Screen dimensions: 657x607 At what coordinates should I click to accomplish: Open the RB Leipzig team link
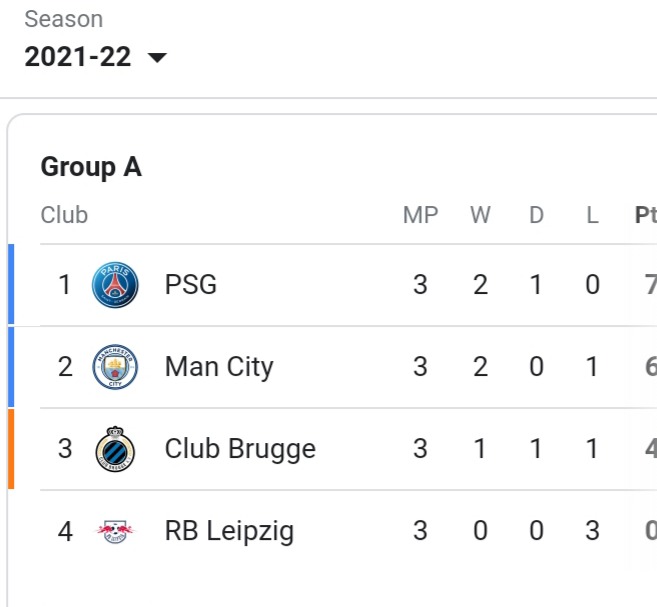(x=229, y=531)
